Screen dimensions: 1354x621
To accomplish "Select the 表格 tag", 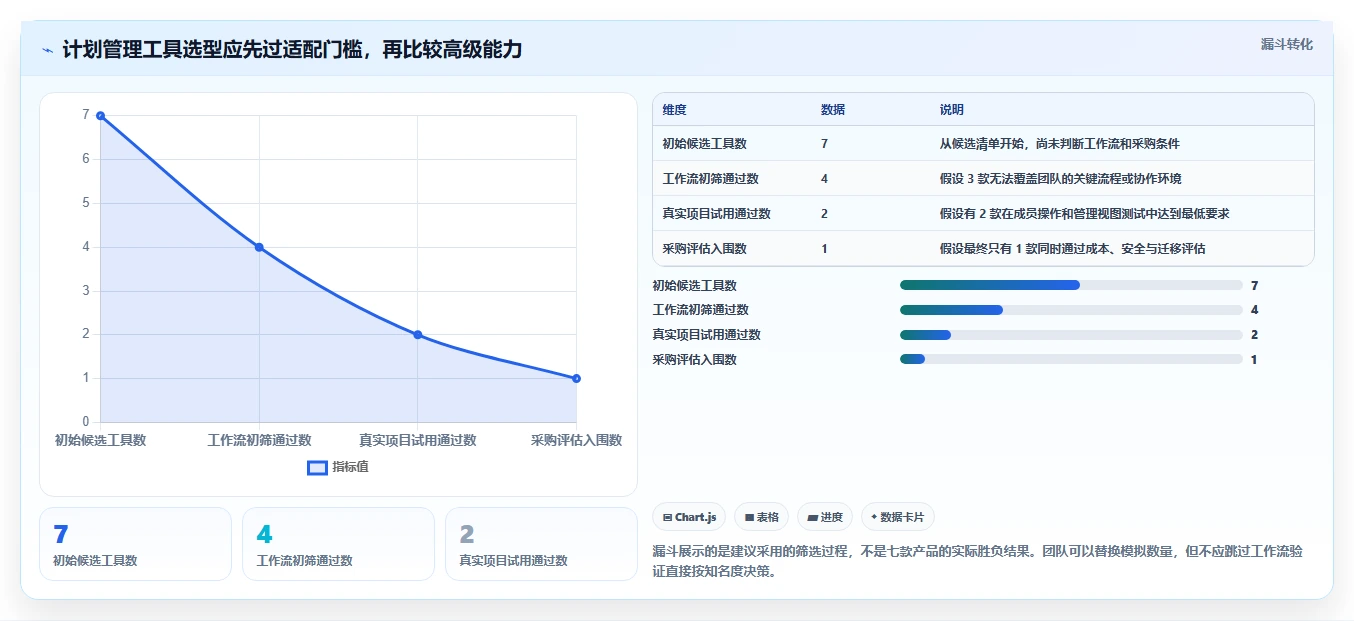I will point(761,517).
